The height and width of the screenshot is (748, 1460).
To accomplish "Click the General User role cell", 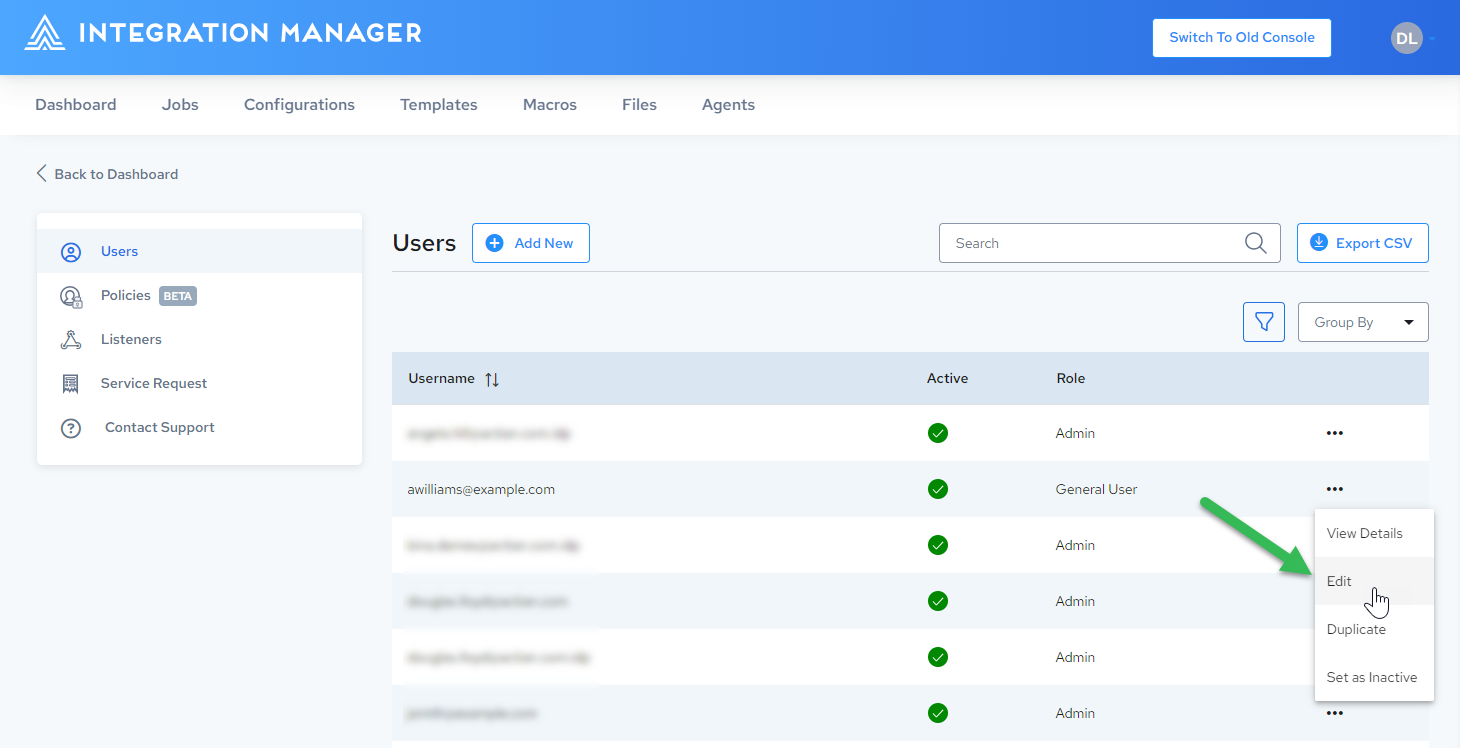I will (x=1096, y=490).
